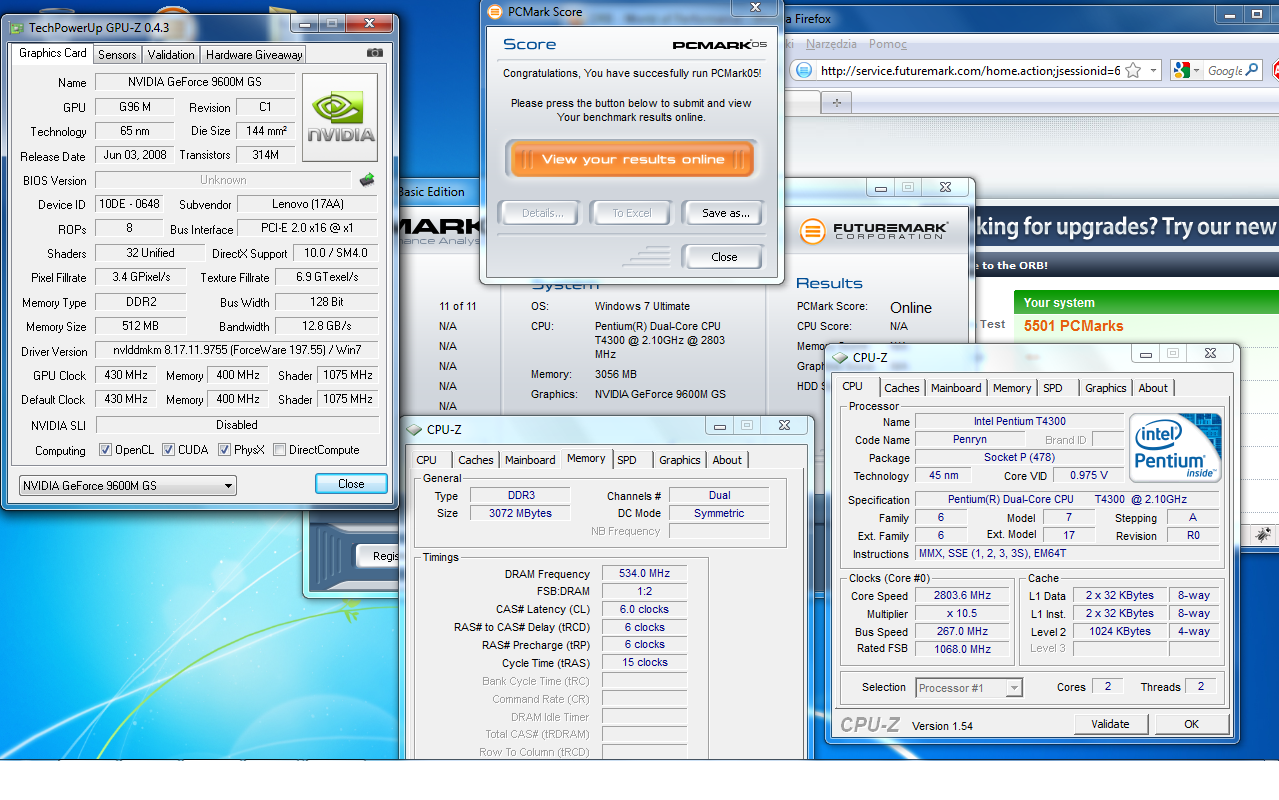Viewport: 1279px width, 800px height.
Task: Open the Narzędzia menu in Firefox
Action: click(x=831, y=44)
